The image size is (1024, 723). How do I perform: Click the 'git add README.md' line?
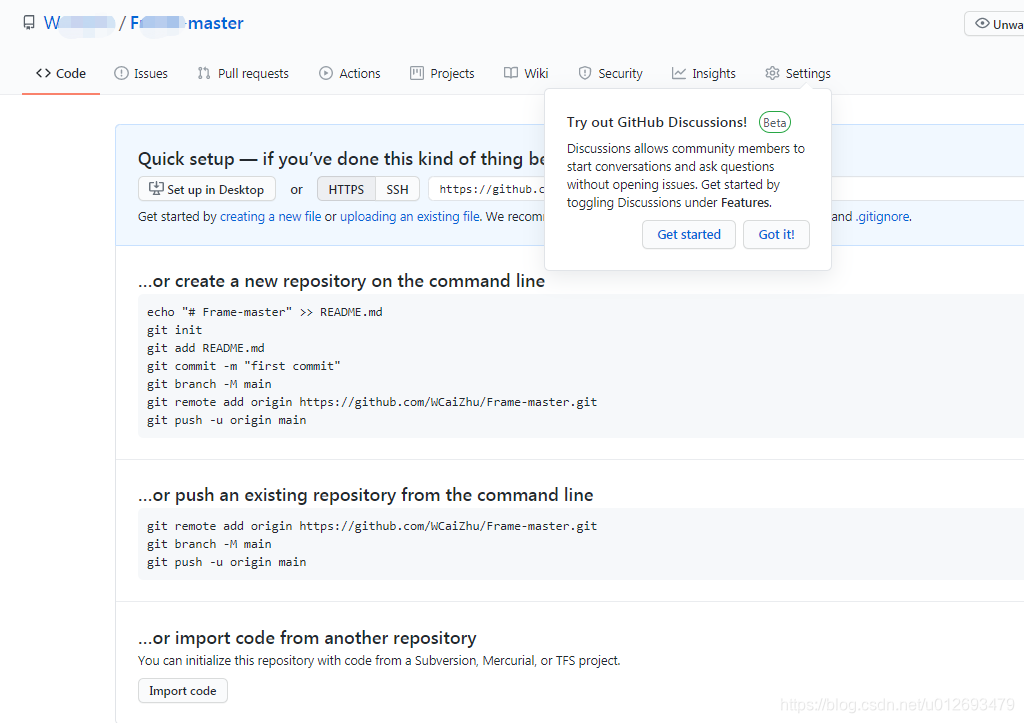click(x=206, y=348)
